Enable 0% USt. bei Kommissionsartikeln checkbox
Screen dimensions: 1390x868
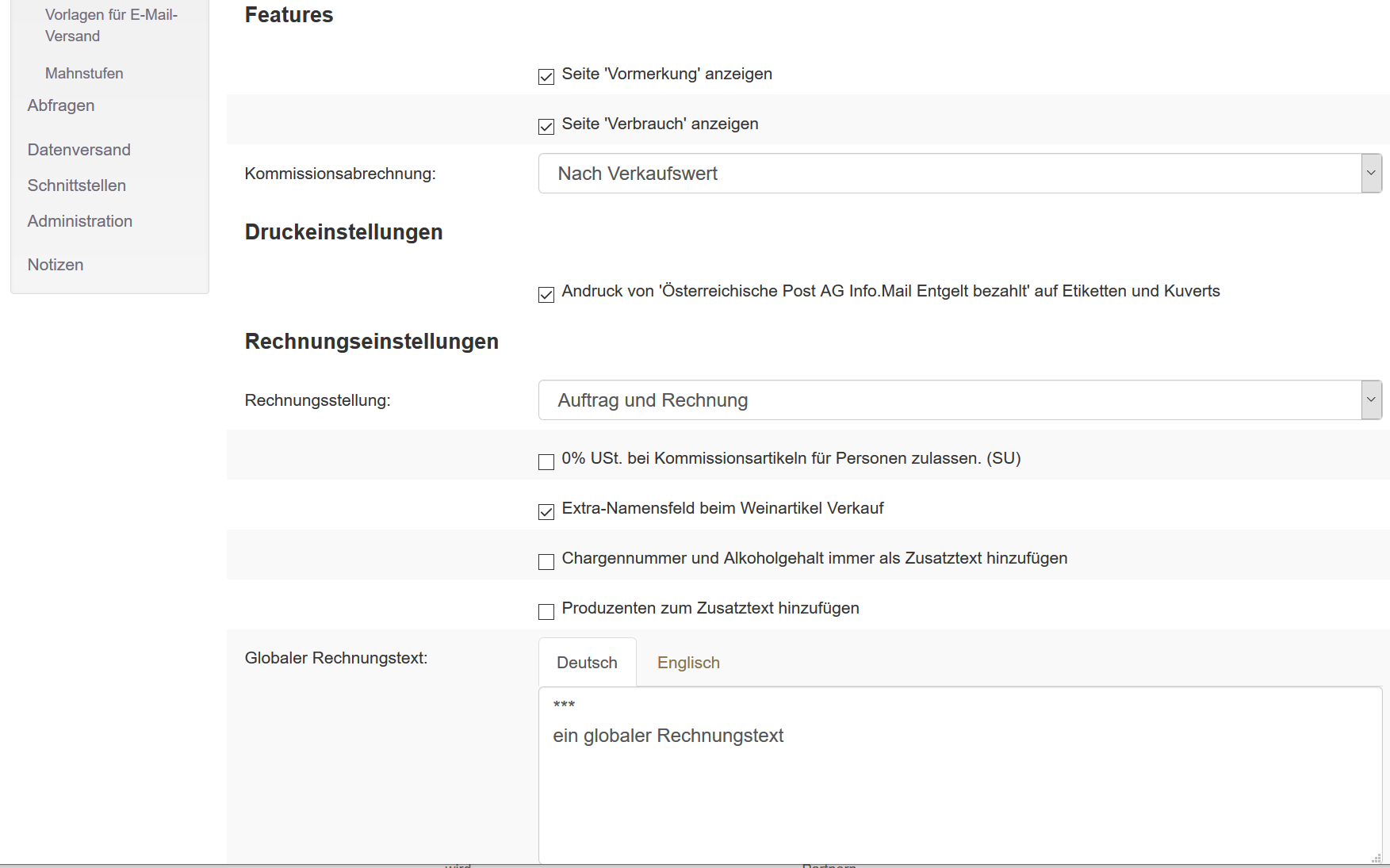click(546, 462)
